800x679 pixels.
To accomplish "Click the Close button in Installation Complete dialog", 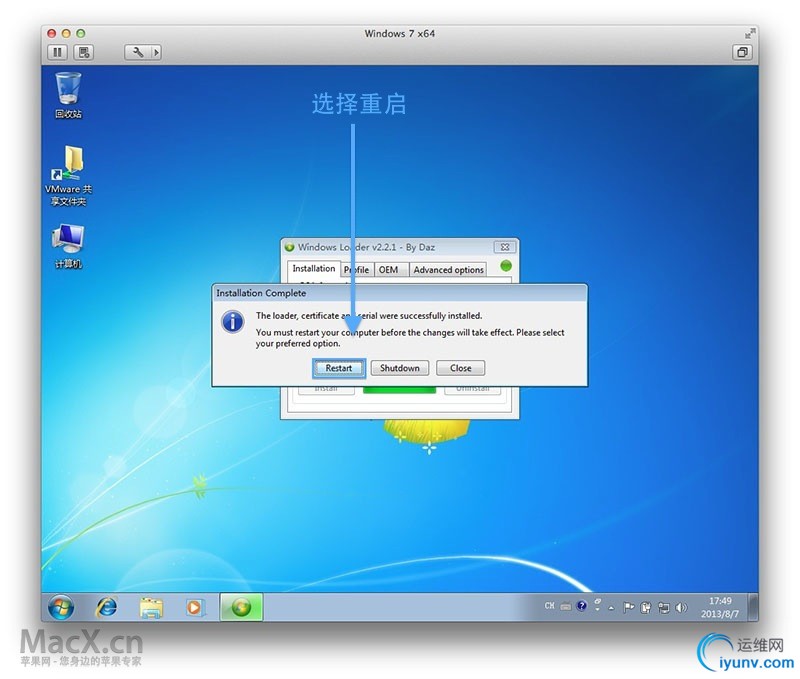I will pyautogui.click(x=460, y=368).
